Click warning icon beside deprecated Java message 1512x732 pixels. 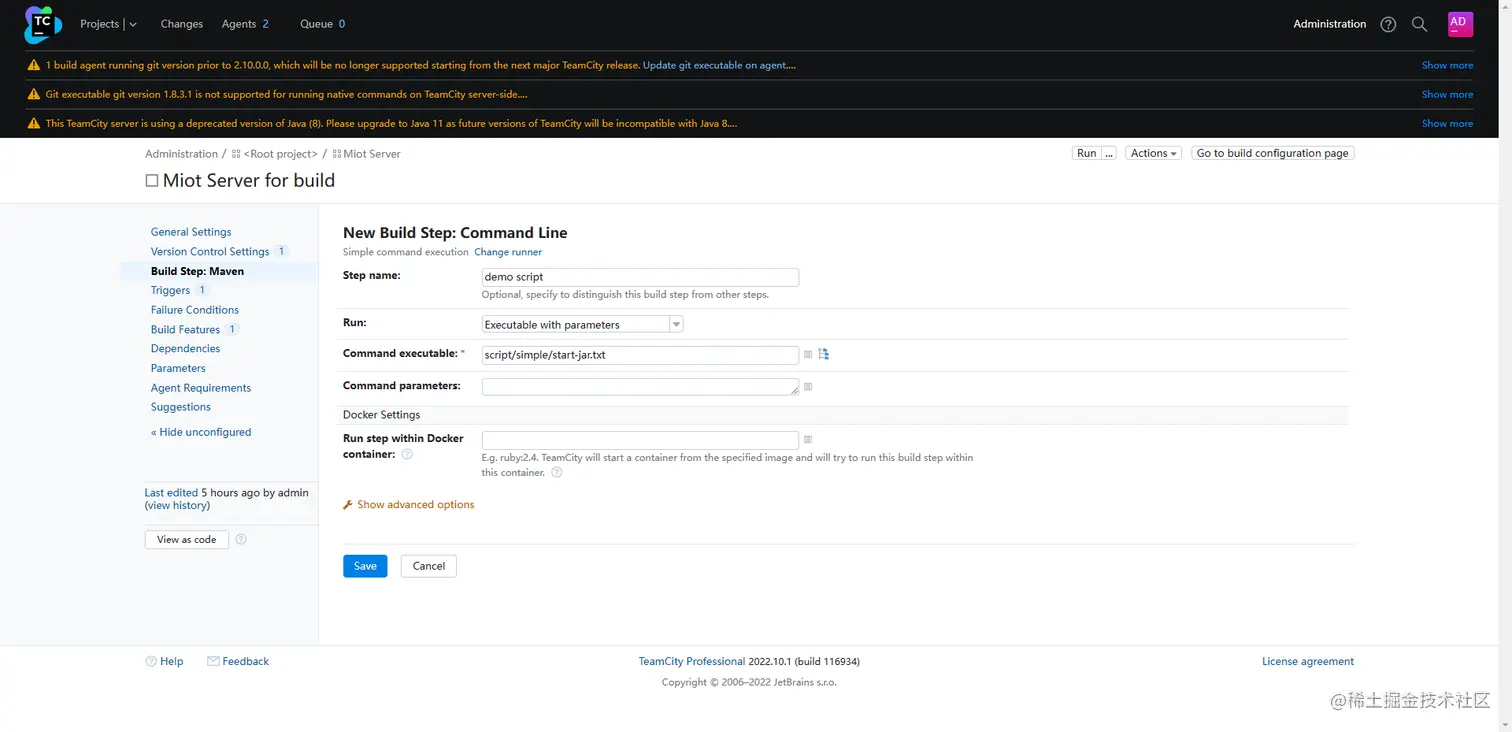[x=34, y=123]
